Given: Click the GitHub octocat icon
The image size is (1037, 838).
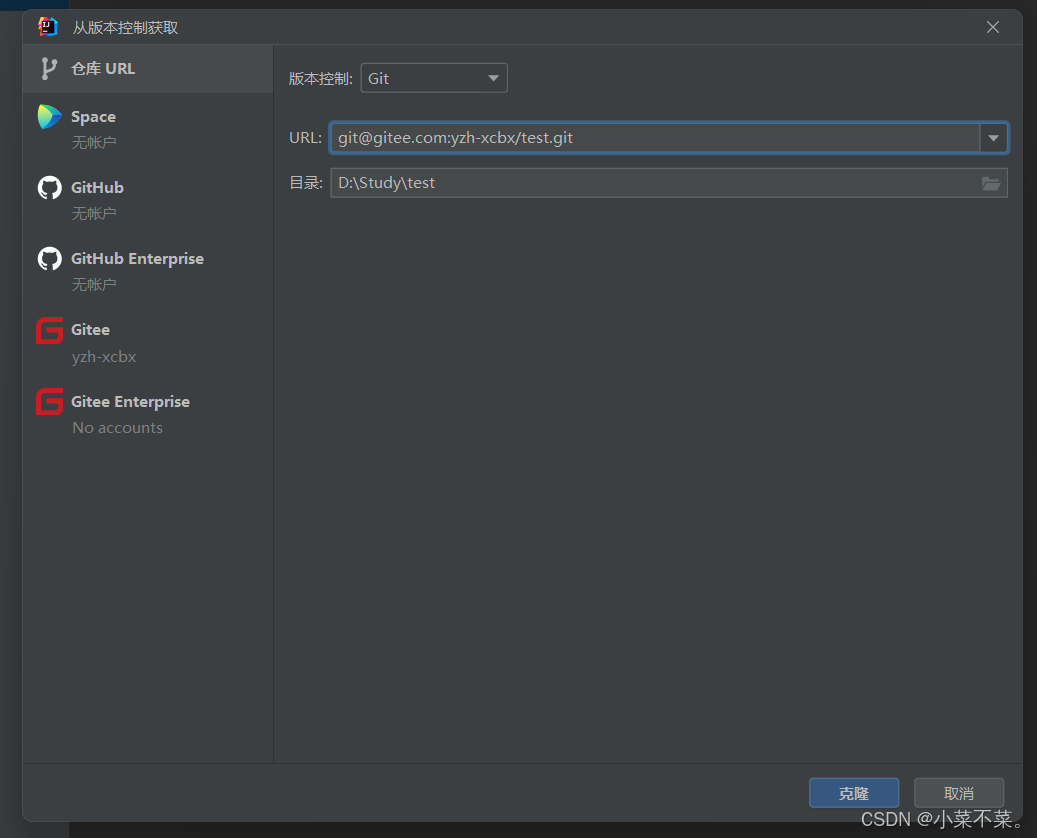Looking at the screenshot, I should click(50, 188).
